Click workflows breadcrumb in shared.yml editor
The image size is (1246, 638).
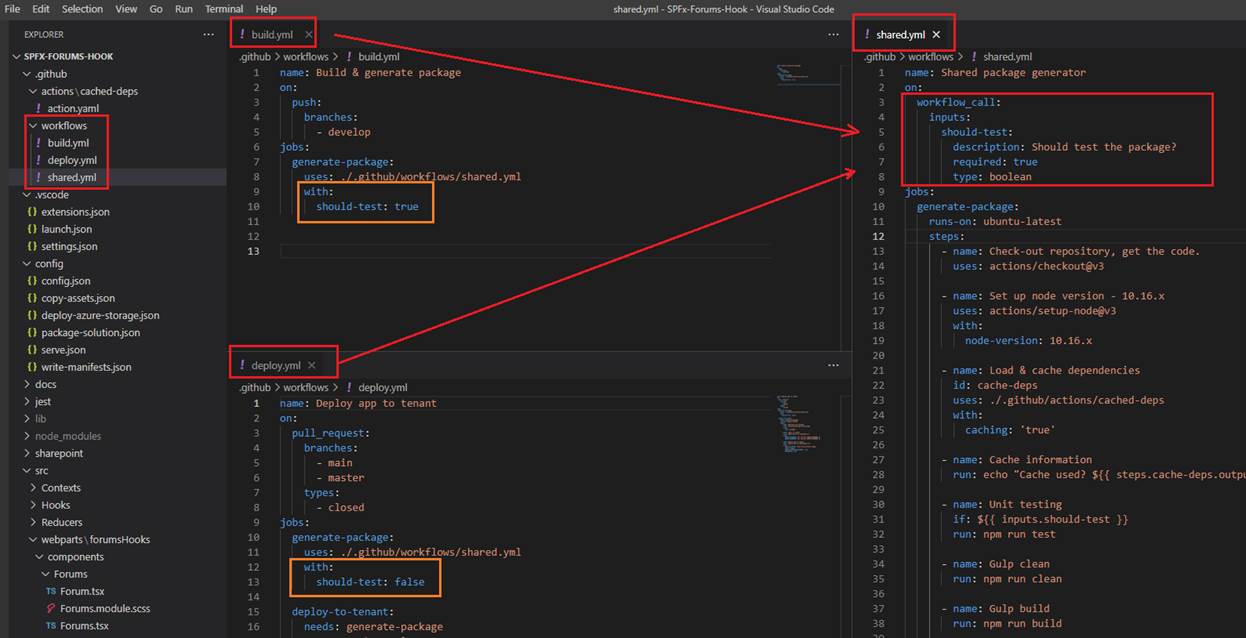coord(930,57)
